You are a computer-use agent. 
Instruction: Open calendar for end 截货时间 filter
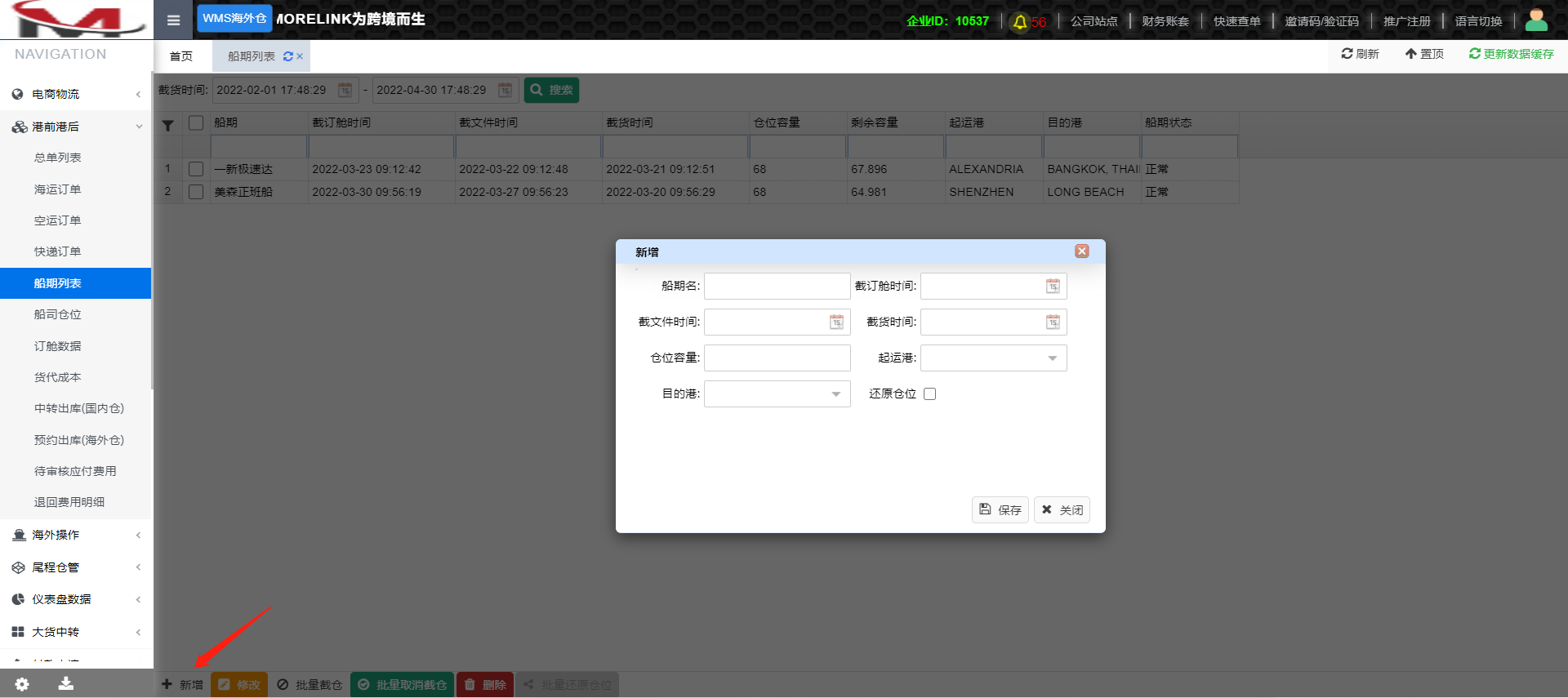pyautogui.click(x=506, y=90)
